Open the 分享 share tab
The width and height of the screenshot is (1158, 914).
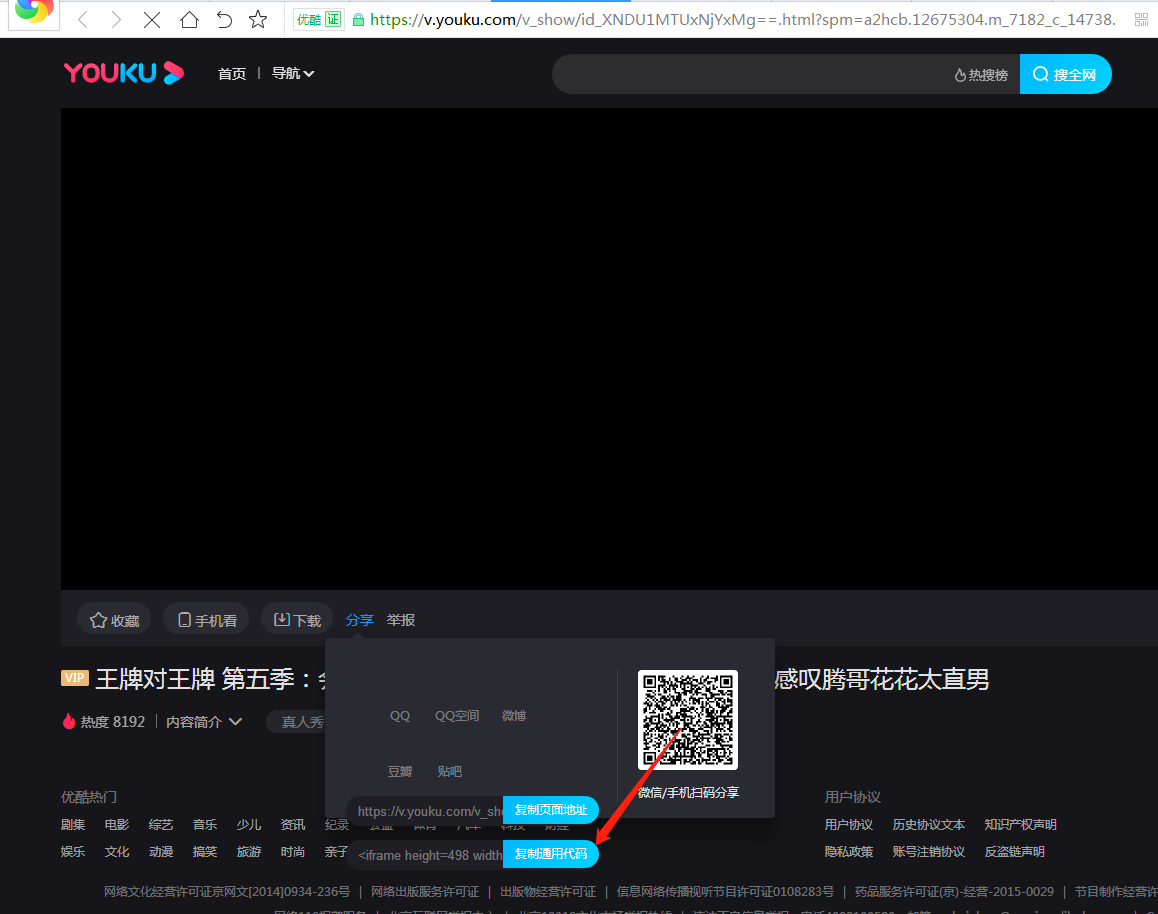click(359, 620)
